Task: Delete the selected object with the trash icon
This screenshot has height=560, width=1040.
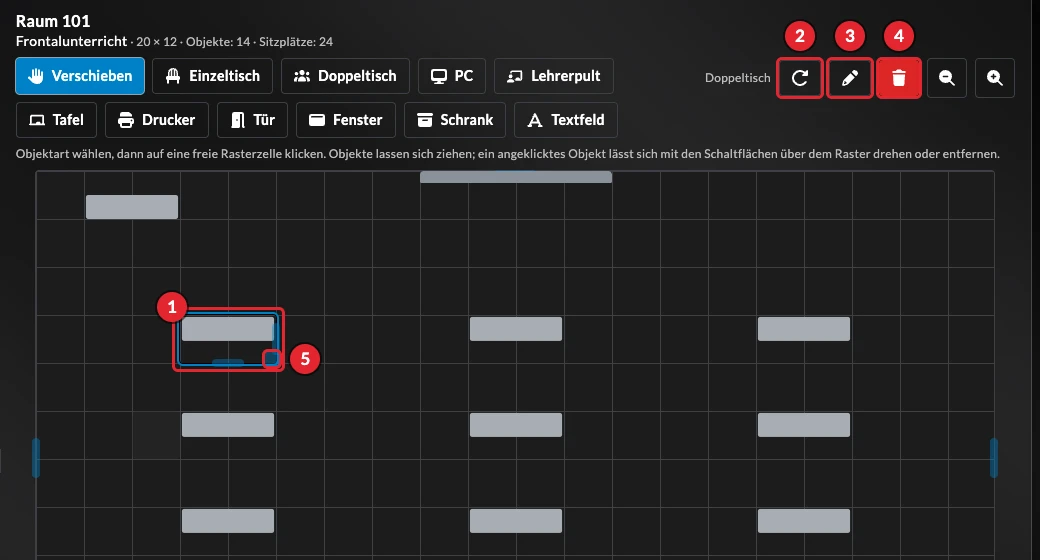Action: 899,78
